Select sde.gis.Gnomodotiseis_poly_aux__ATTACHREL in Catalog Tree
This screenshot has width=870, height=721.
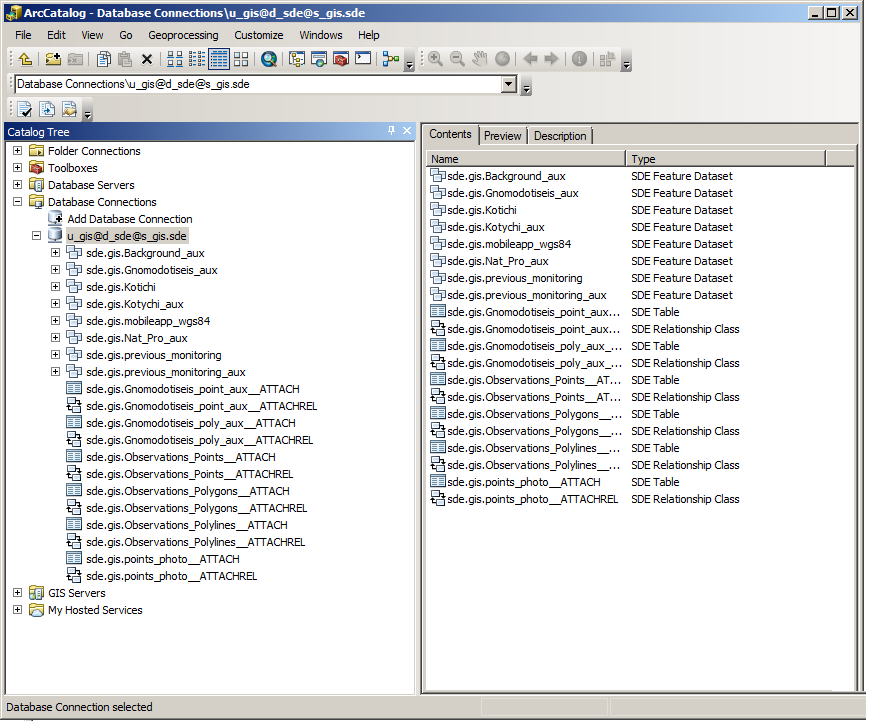coord(199,440)
